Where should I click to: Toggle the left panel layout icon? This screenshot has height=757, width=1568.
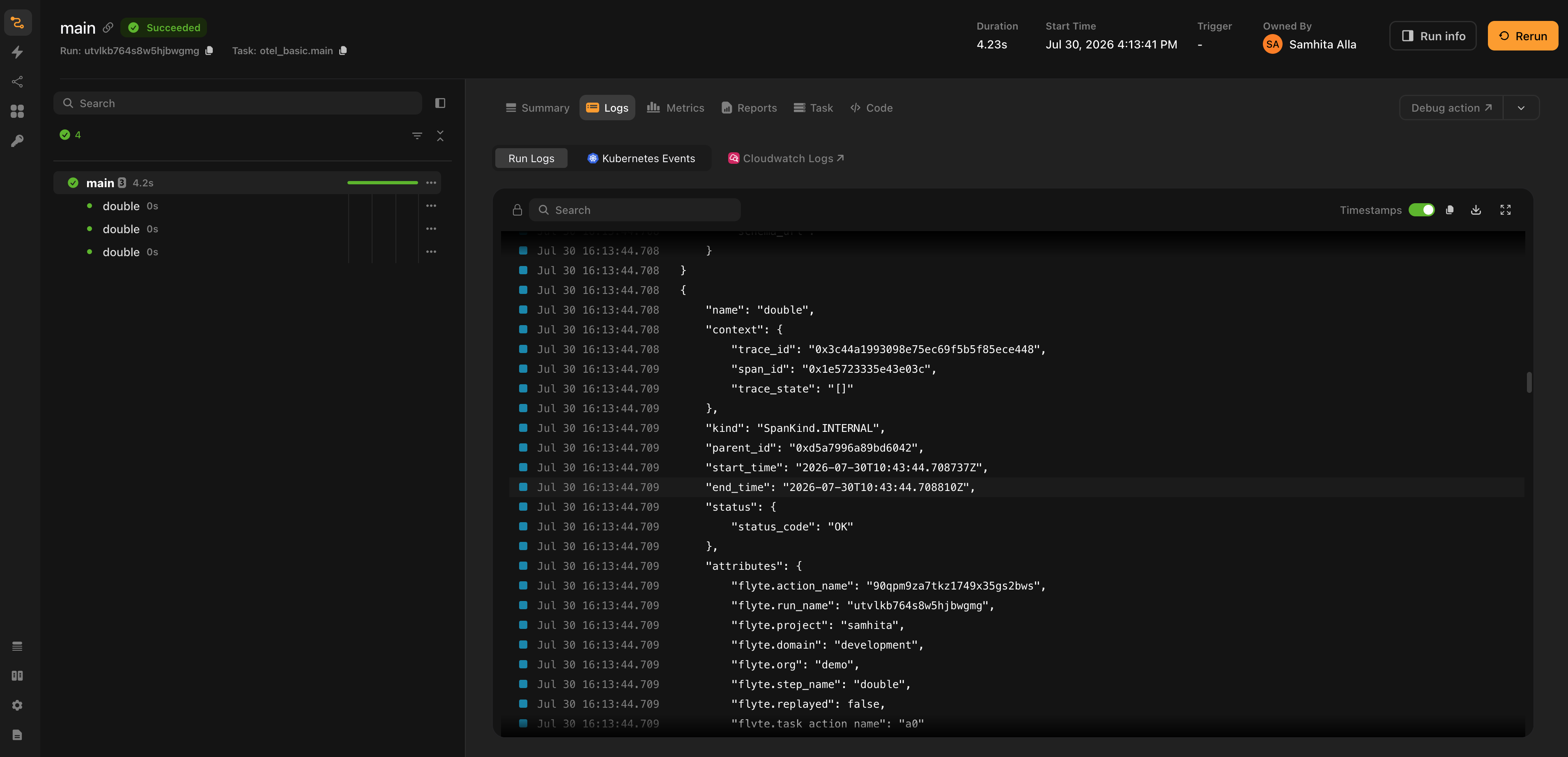440,103
